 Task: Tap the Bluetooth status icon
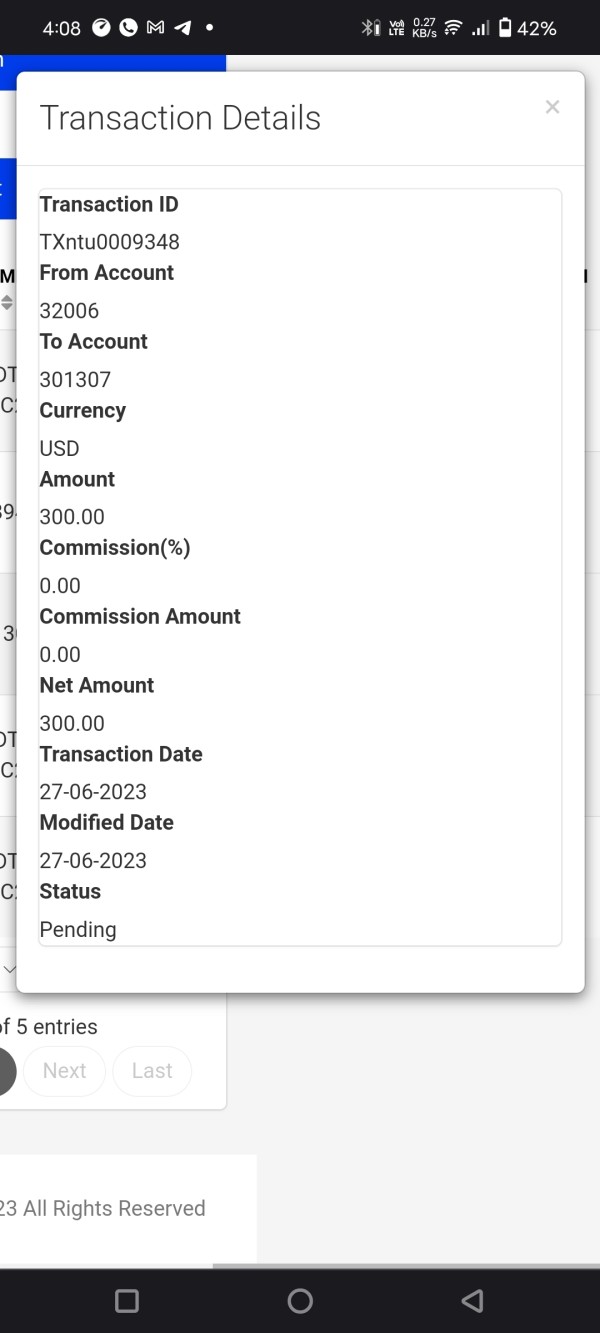click(369, 28)
